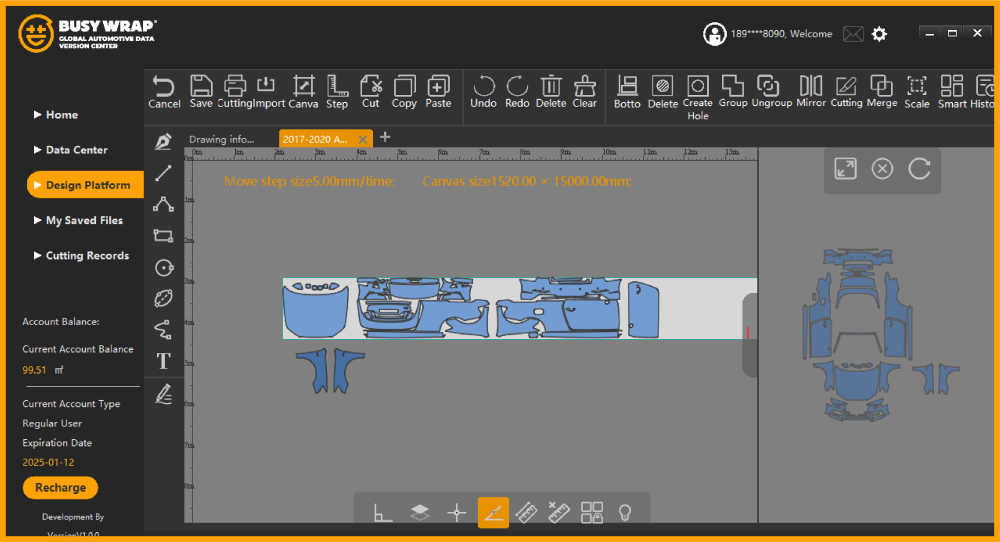The height and width of the screenshot is (542, 1000).
Task: Ungroup the selected shapes
Action: coord(772,91)
